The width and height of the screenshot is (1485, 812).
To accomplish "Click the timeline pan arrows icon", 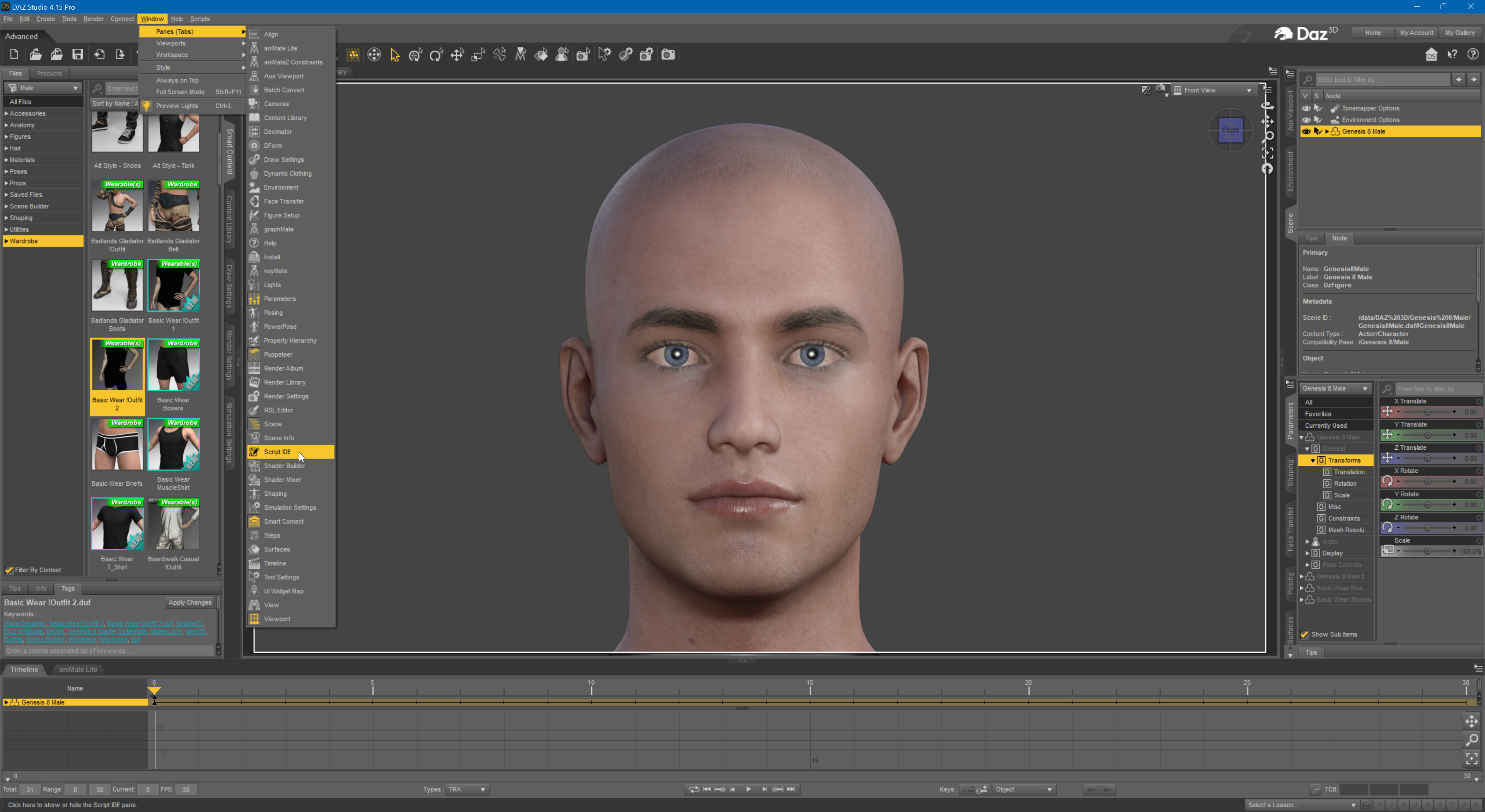I will click(1472, 721).
